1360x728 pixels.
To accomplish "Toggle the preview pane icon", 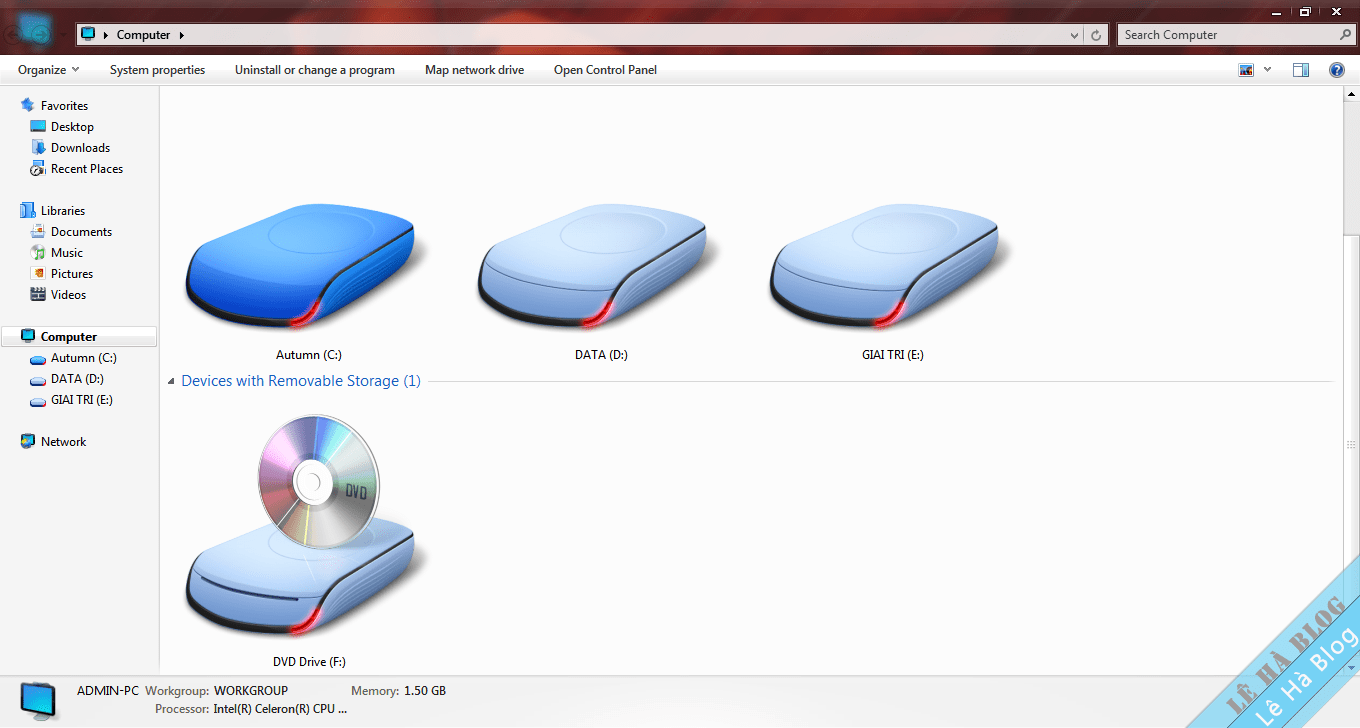I will click(1301, 70).
